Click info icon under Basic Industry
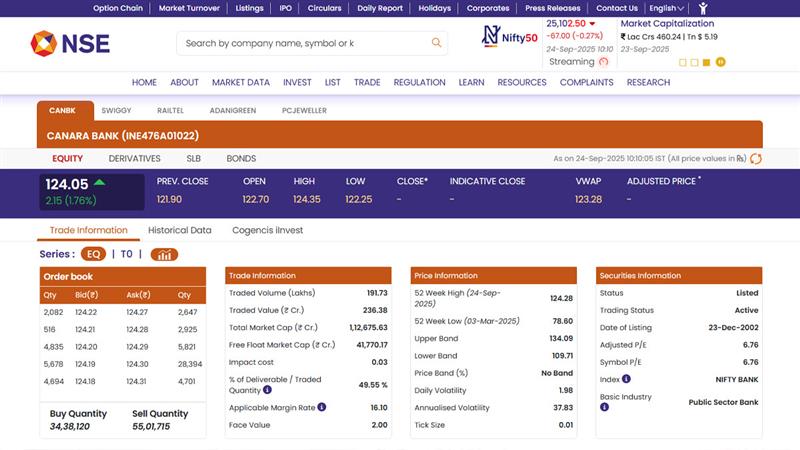Screen dimensions: 800x450 coord(604,407)
